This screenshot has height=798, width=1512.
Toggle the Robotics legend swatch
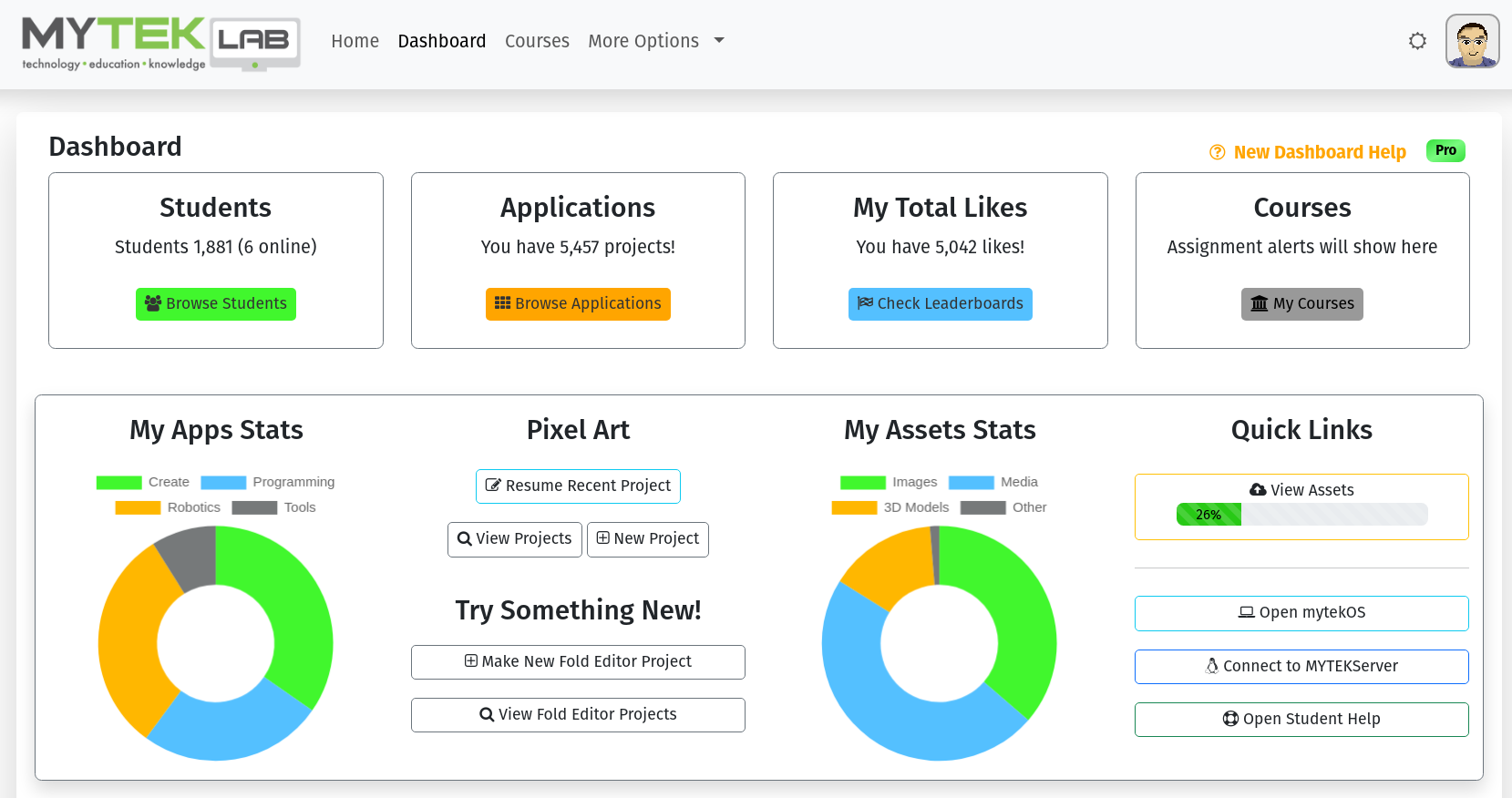[138, 508]
